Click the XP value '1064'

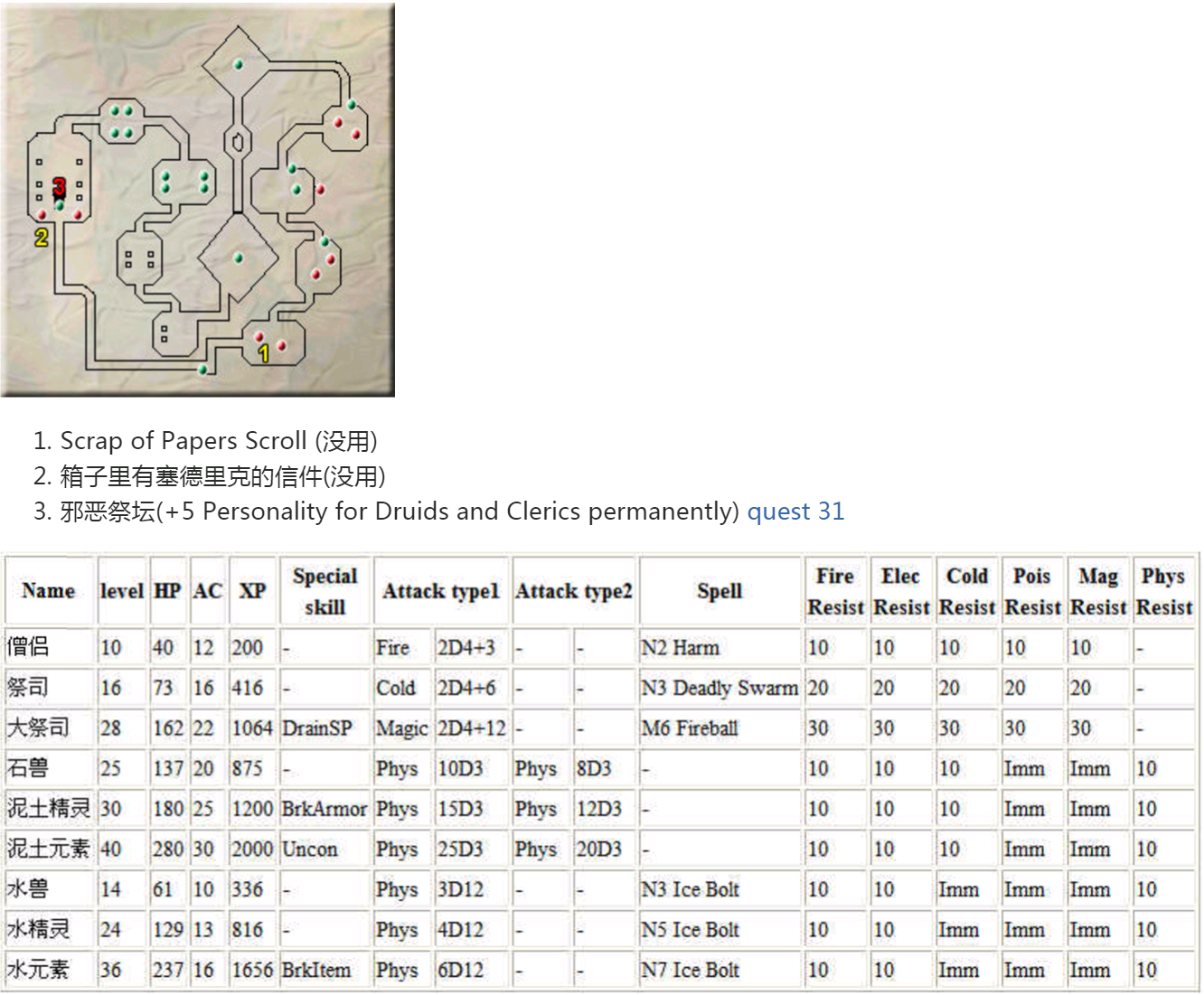point(253,727)
